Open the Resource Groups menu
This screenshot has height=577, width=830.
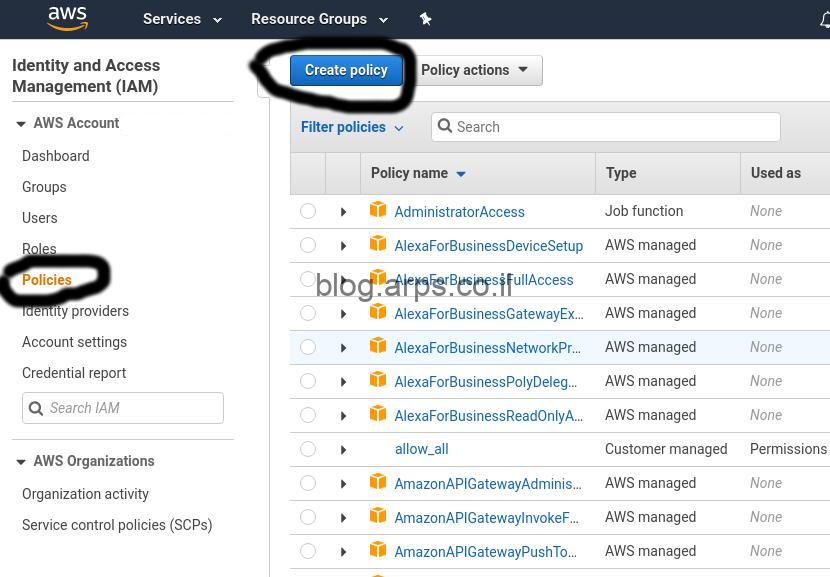click(x=320, y=19)
